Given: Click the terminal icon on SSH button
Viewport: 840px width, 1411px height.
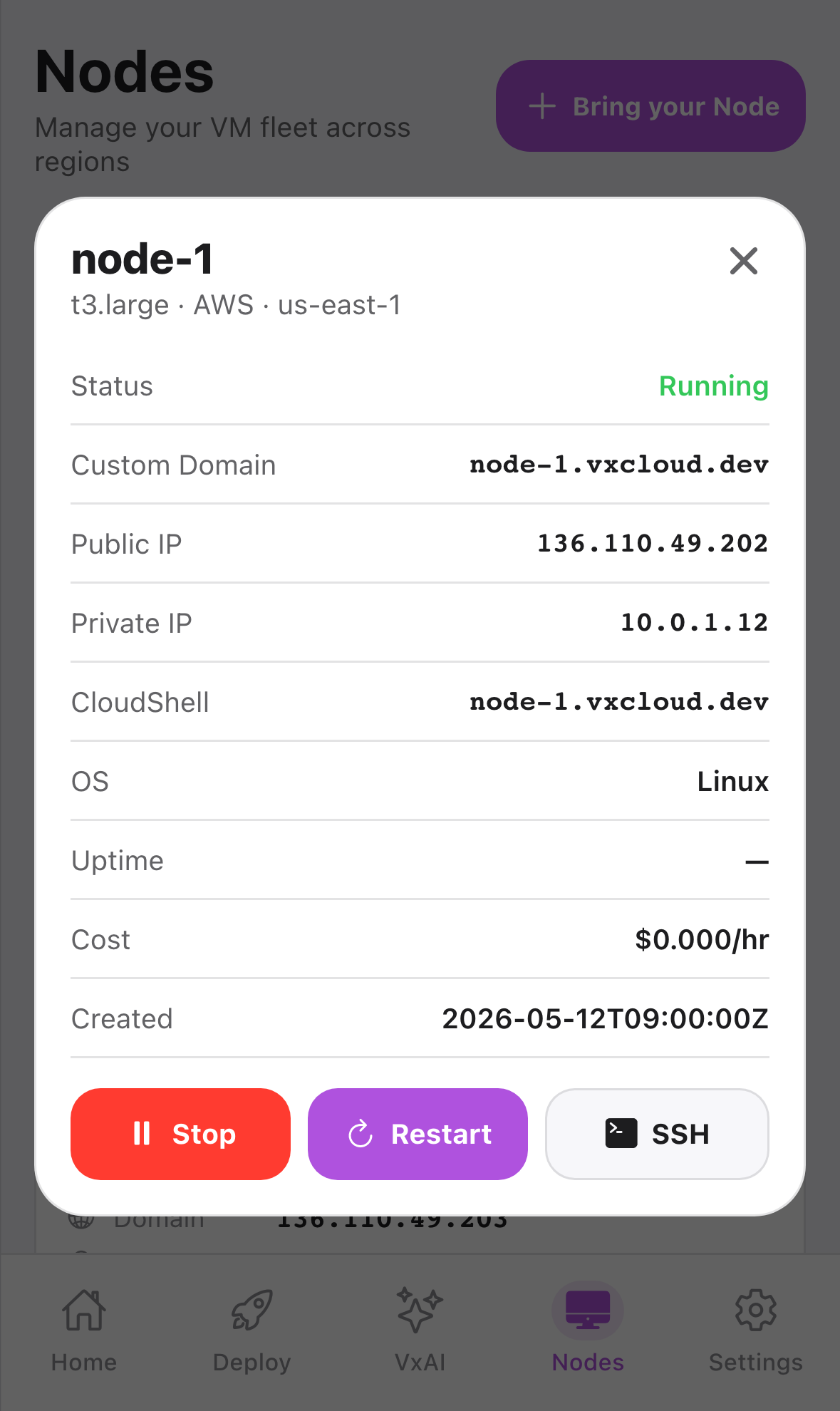Looking at the screenshot, I should (x=621, y=1133).
